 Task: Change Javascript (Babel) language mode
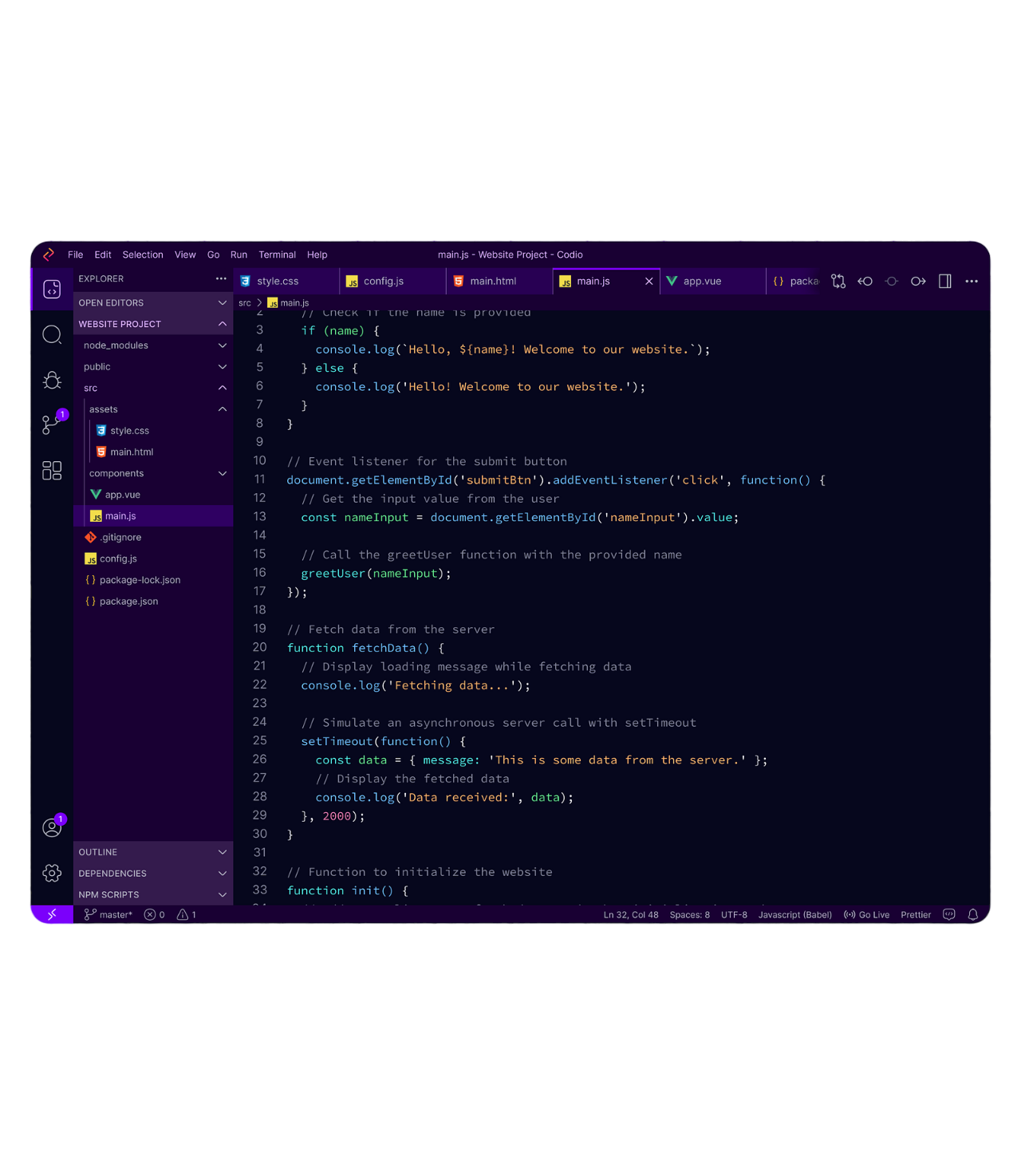(x=794, y=914)
